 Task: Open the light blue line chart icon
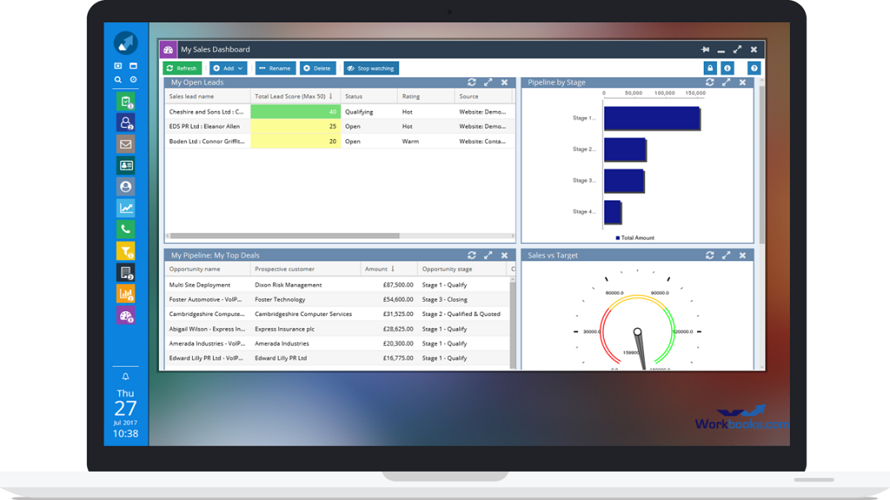point(125,208)
